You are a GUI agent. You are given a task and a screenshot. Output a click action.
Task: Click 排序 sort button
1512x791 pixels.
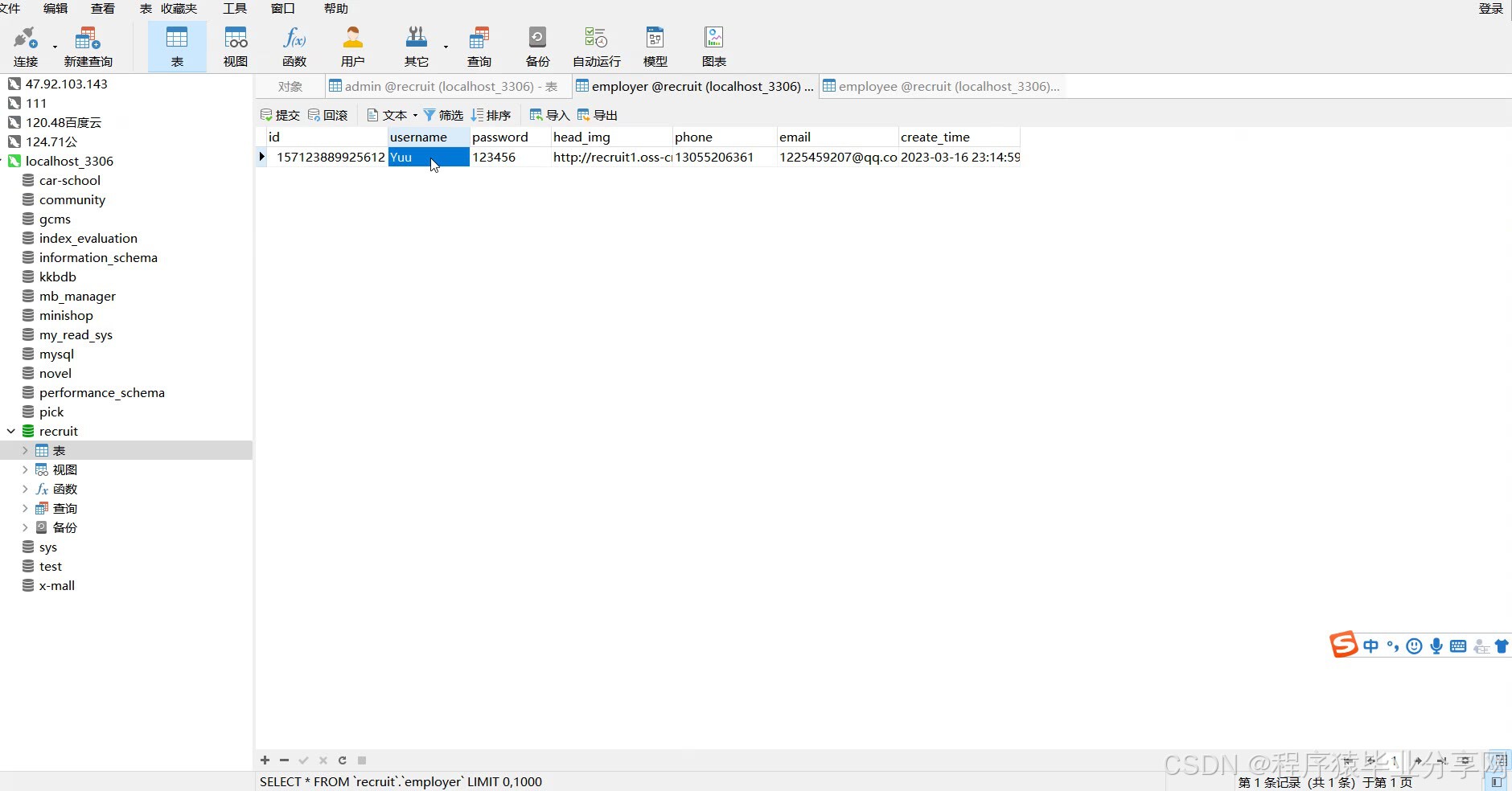pyautogui.click(x=491, y=115)
